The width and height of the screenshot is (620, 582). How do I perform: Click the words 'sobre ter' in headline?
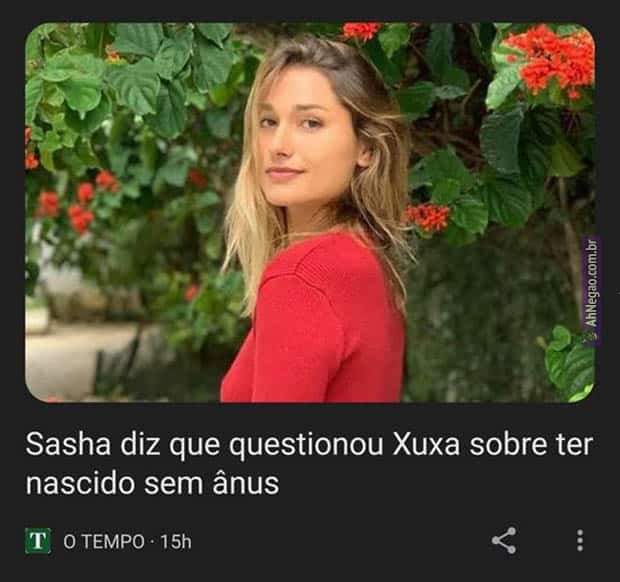[x=531, y=445]
